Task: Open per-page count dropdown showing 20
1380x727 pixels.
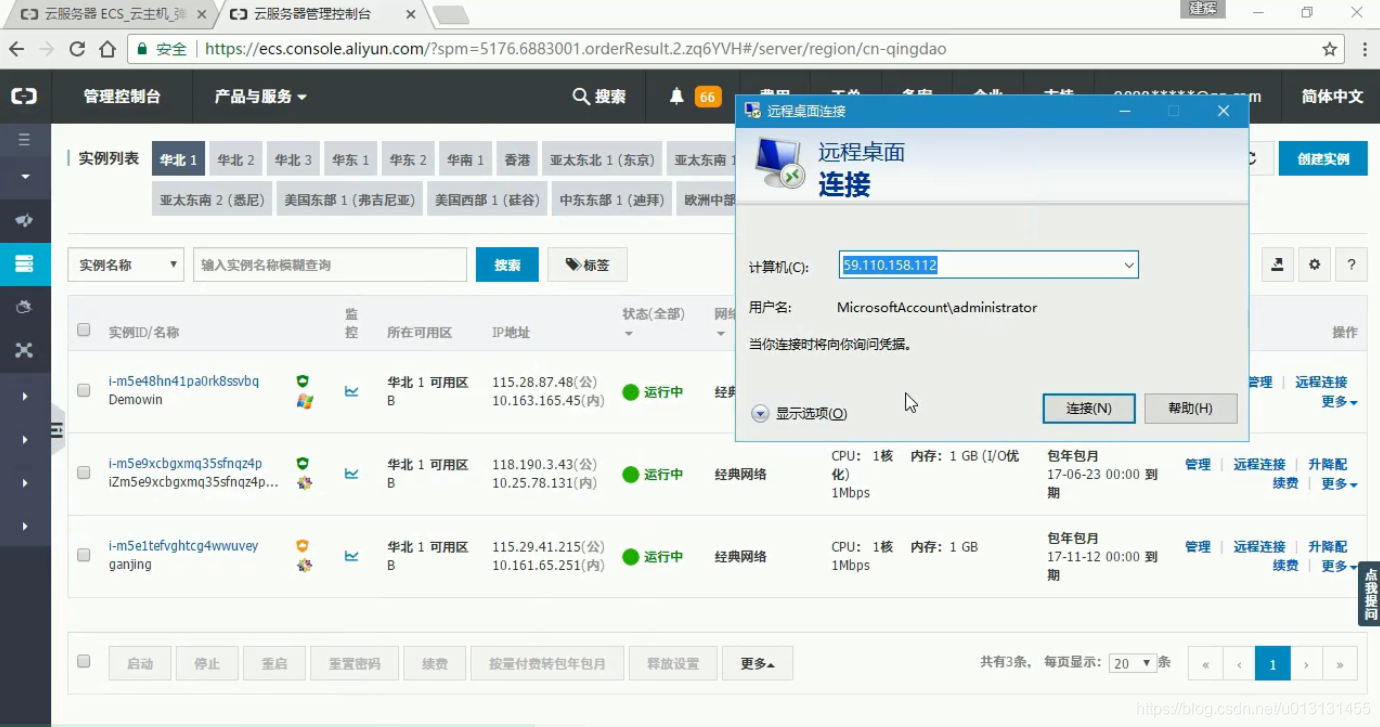Action: (1133, 663)
